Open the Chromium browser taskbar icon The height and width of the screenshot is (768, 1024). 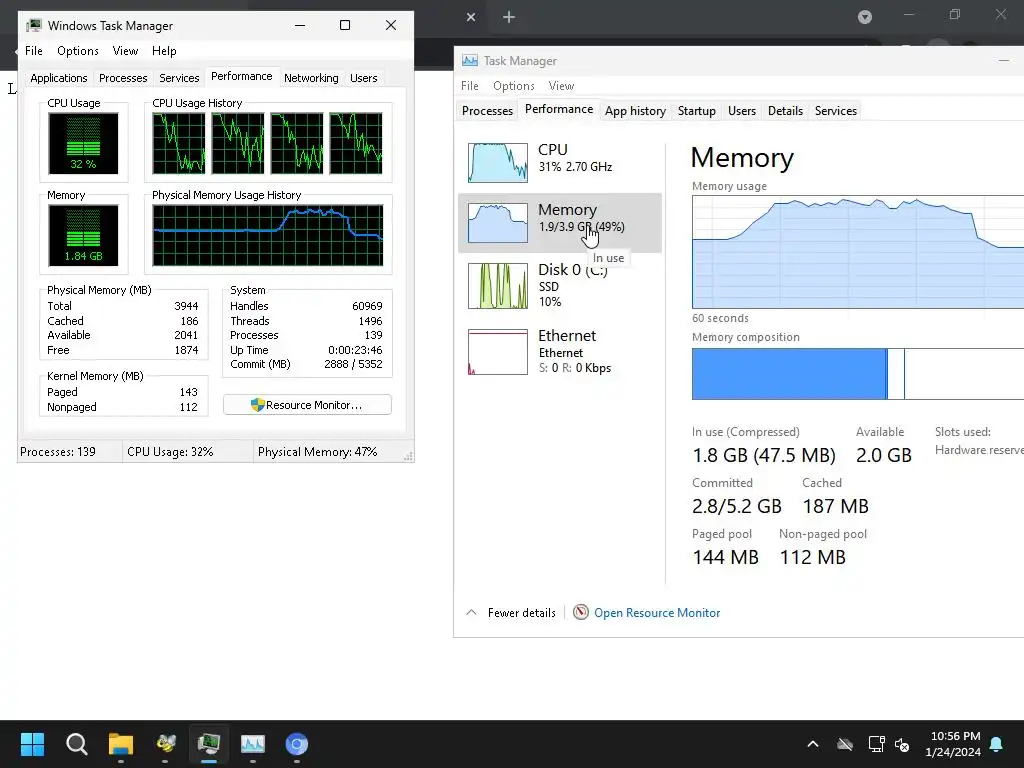296,744
